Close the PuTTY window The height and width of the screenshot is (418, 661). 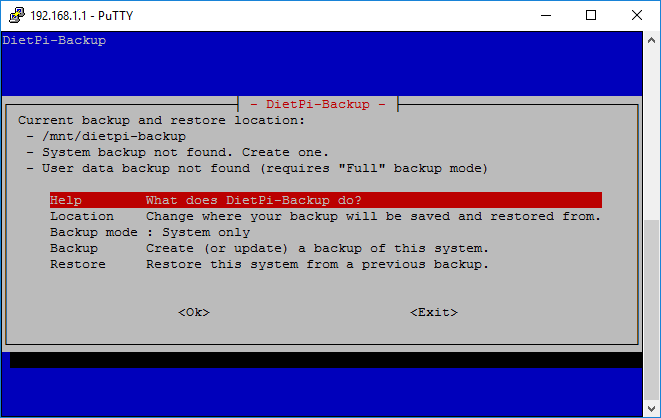coord(637,16)
